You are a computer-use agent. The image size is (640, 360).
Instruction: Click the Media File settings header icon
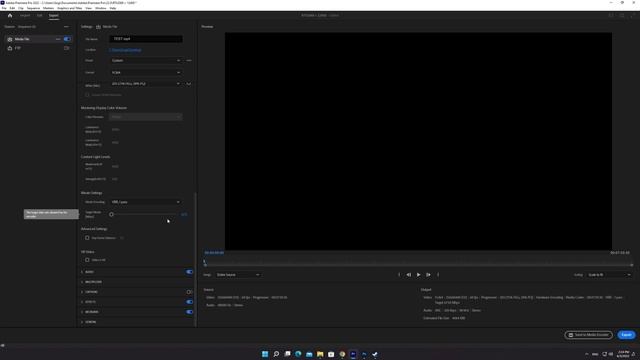click(x=98, y=27)
